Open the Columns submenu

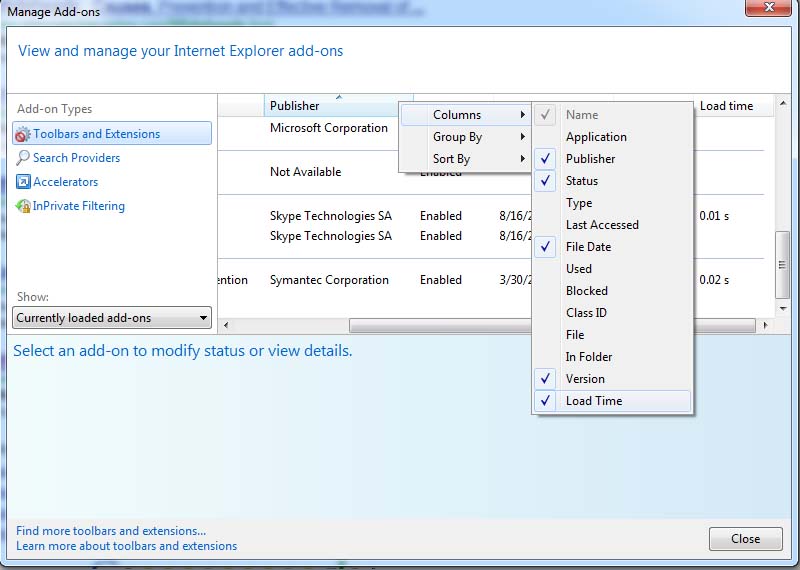coord(465,115)
